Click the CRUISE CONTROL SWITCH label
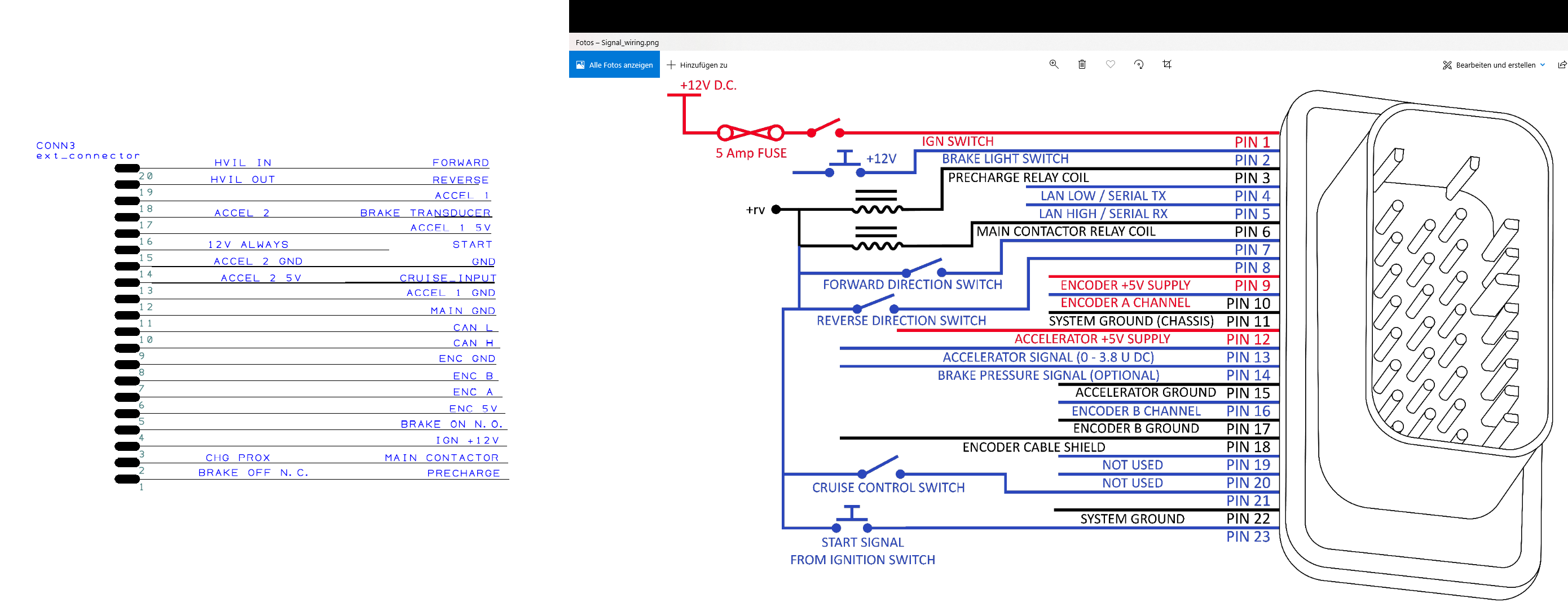1568x616 pixels. coord(888,488)
